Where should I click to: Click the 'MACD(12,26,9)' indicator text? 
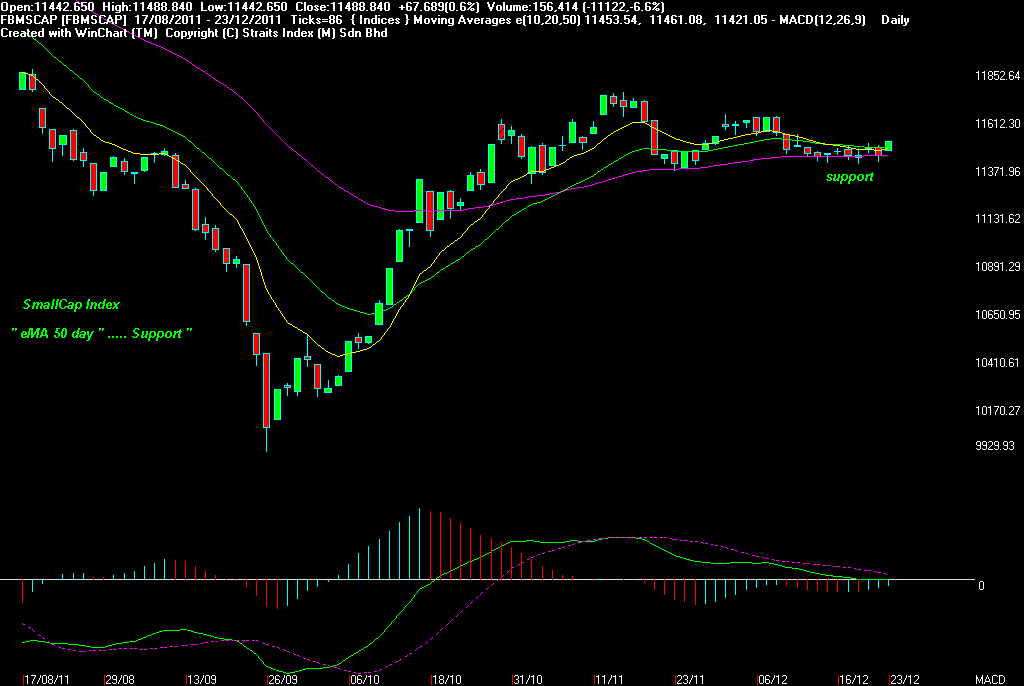822,20
